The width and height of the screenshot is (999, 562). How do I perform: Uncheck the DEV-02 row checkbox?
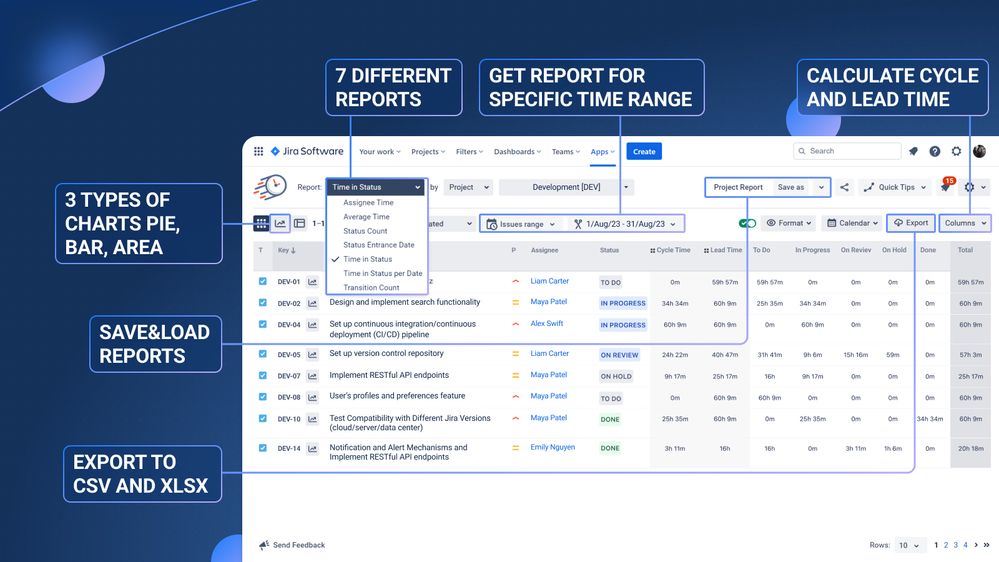(262, 303)
